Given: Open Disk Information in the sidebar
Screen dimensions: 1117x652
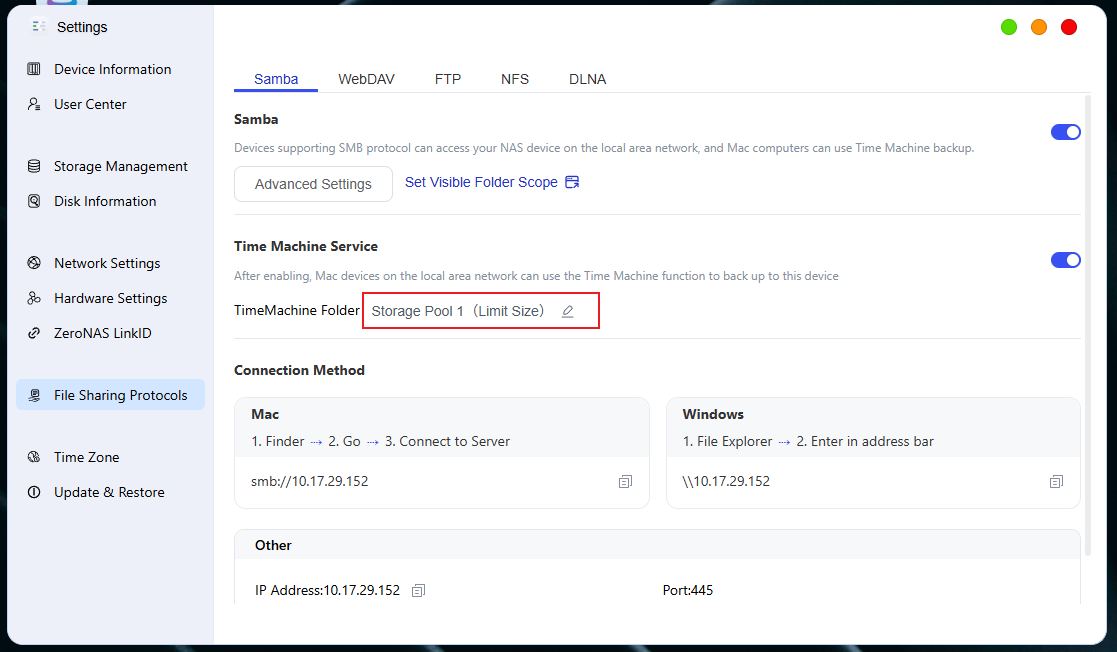Looking at the screenshot, I should pyautogui.click(x=110, y=201).
